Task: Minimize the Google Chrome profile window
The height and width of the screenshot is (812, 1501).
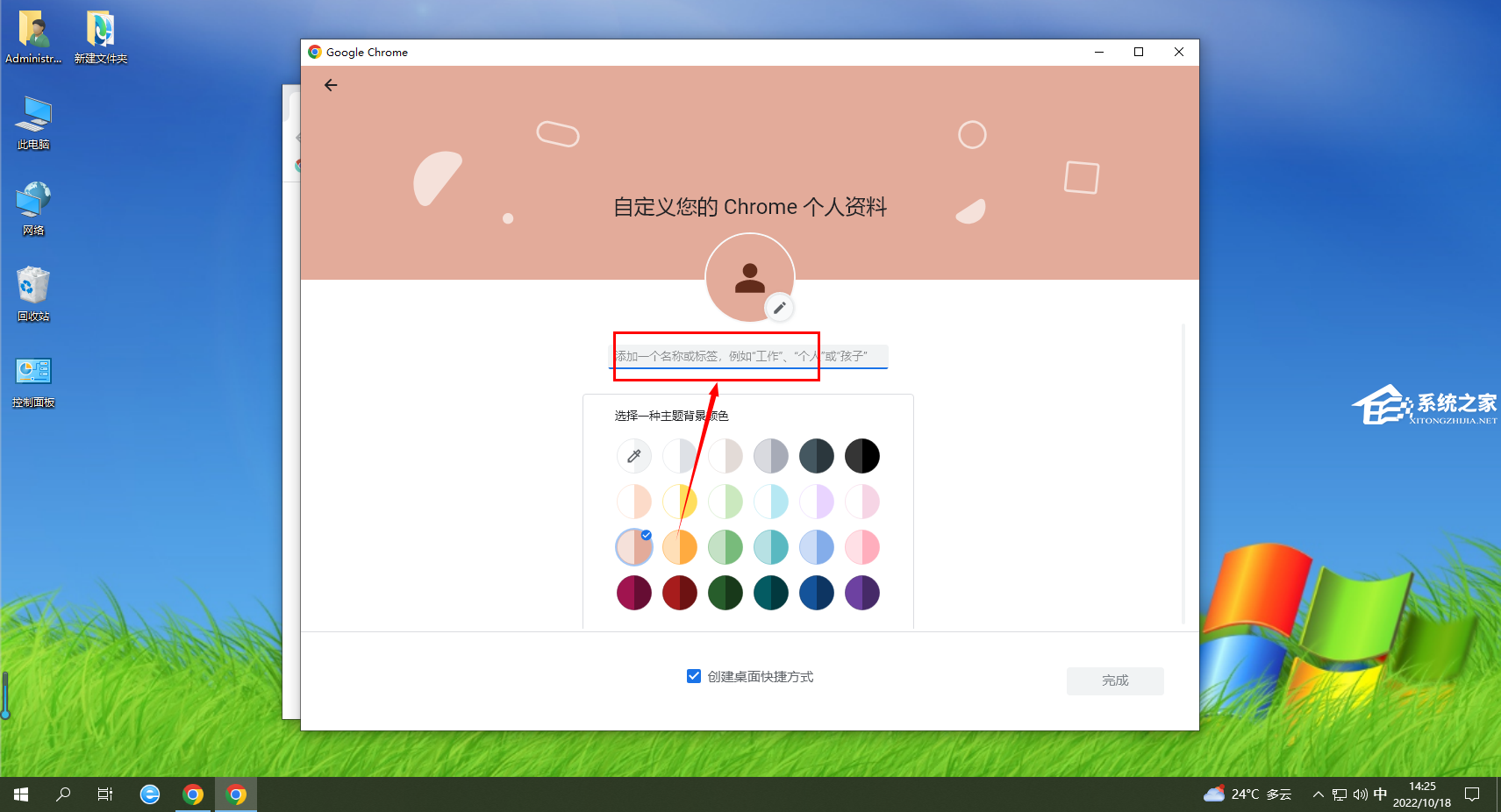Action: [x=1098, y=52]
